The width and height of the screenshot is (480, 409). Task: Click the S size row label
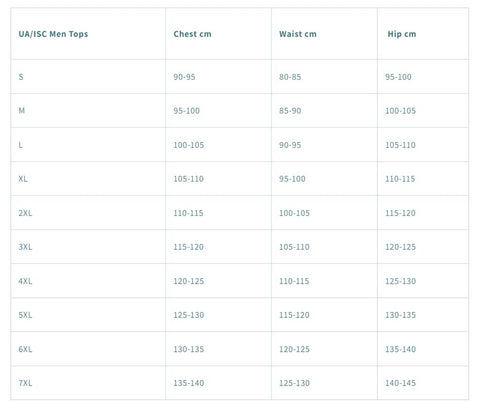point(21,77)
